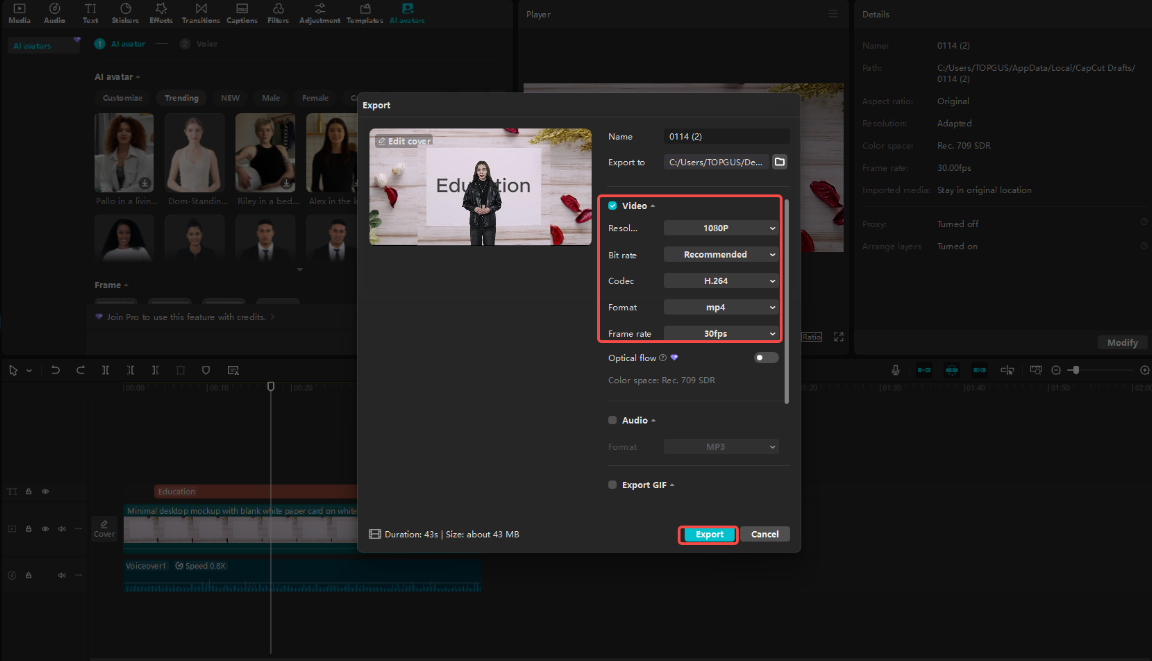Switch to the Effects tab
Screen dimensions: 1152x661
point(161,12)
